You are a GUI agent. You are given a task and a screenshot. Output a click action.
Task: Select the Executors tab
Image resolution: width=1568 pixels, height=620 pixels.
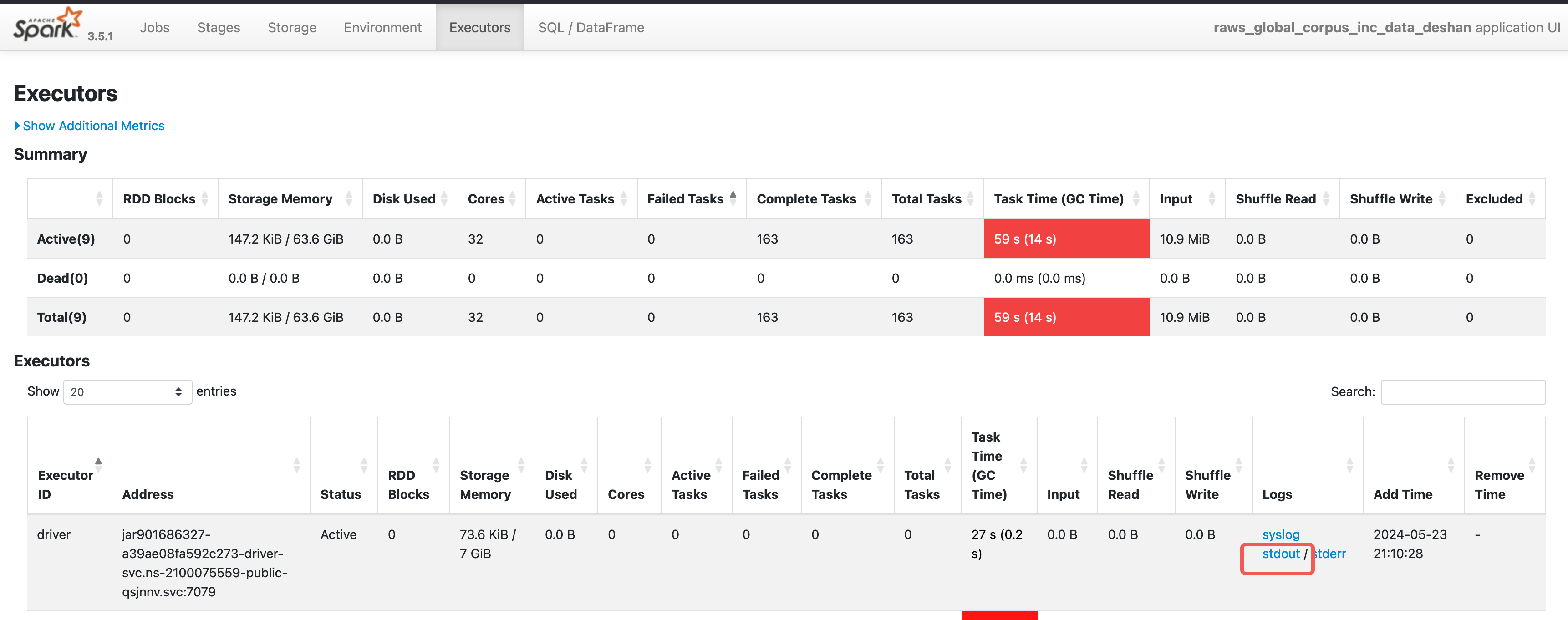coord(480,27)
